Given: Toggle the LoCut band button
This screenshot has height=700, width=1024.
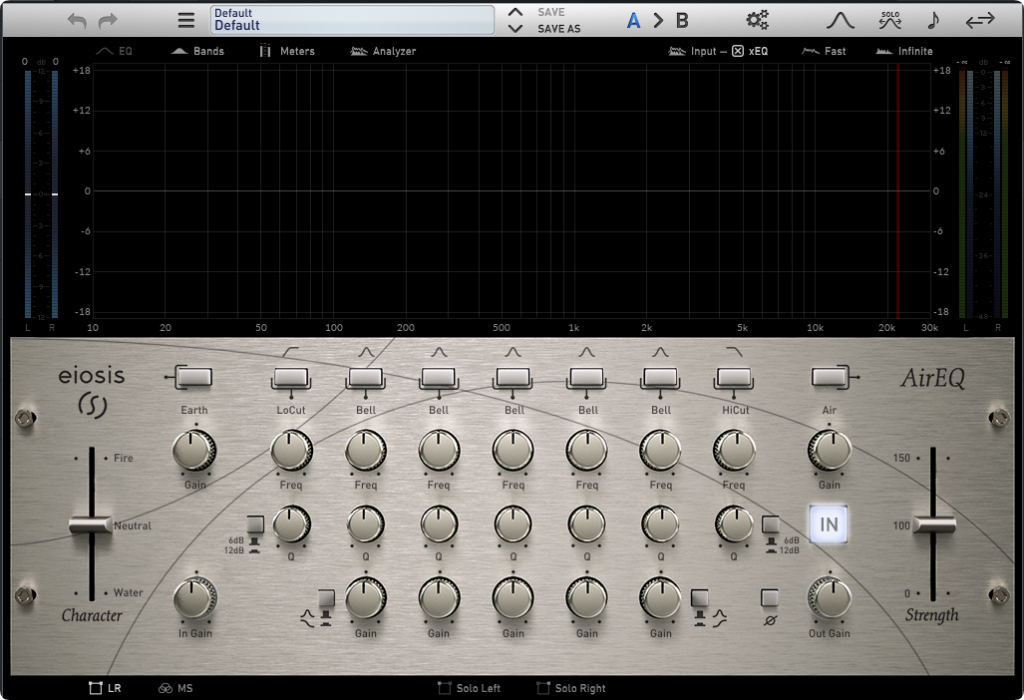Looking at the screenshot, I should [291, 377].
